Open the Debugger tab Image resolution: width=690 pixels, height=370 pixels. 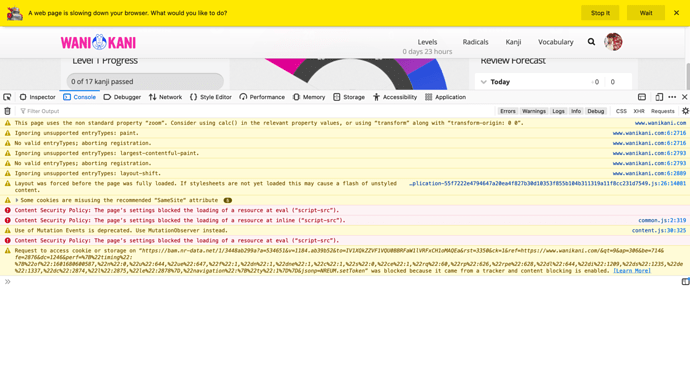122,97
